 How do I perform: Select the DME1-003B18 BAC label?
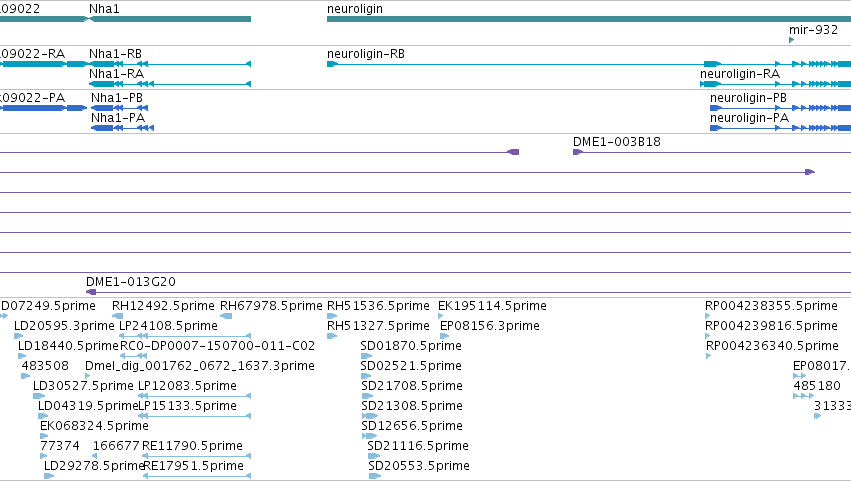(x=617, y=142)
